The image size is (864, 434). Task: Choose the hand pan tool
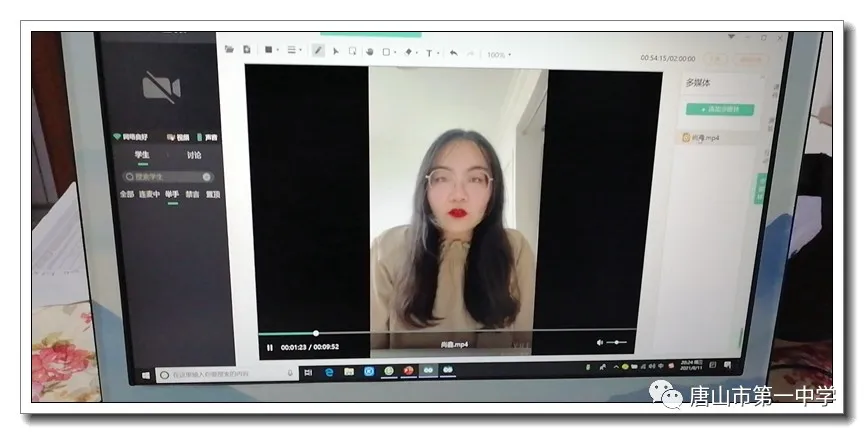click(369, 51)
